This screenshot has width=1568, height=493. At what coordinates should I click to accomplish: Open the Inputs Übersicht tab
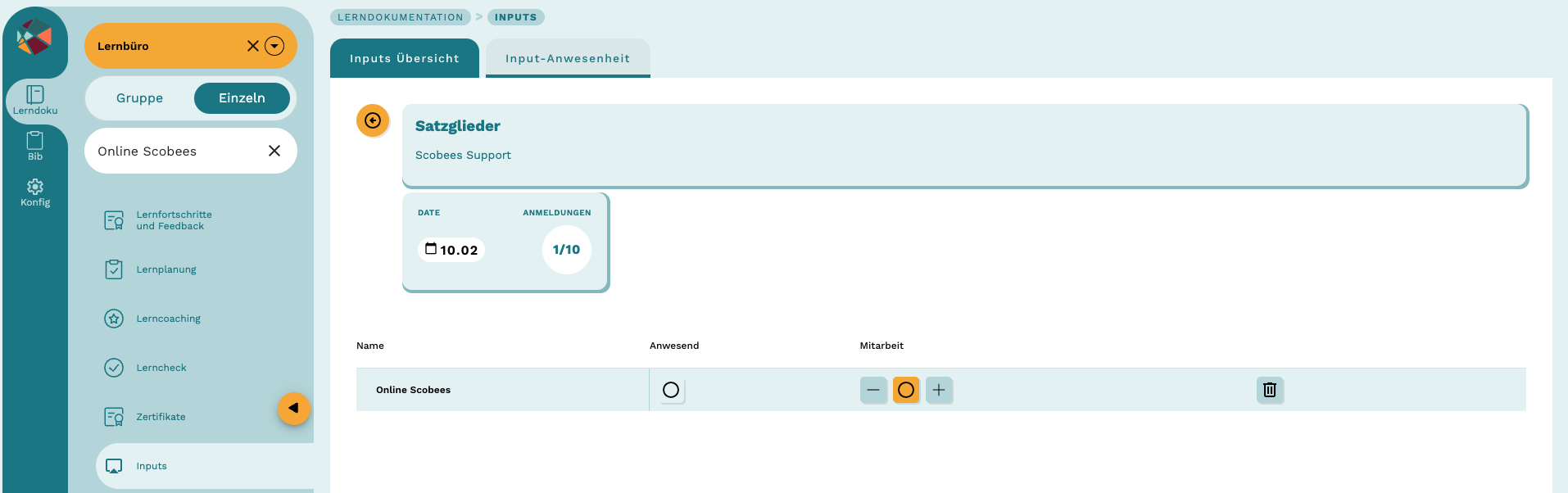[405, 58]
